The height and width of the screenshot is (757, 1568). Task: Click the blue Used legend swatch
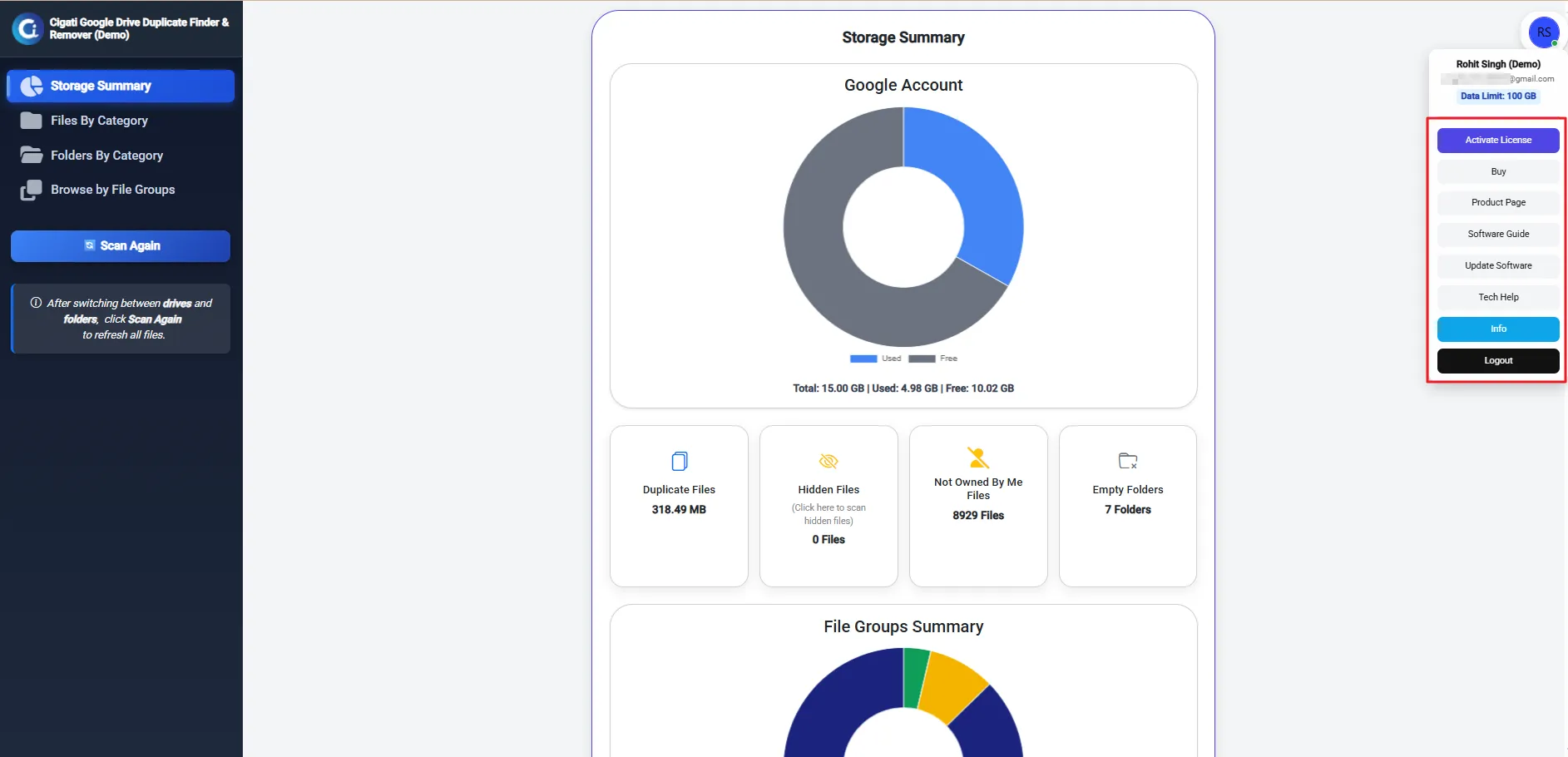863,359
